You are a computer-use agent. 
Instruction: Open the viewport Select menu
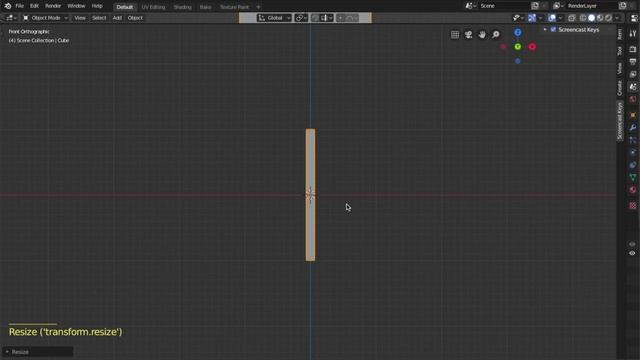[x=99, y=18]
